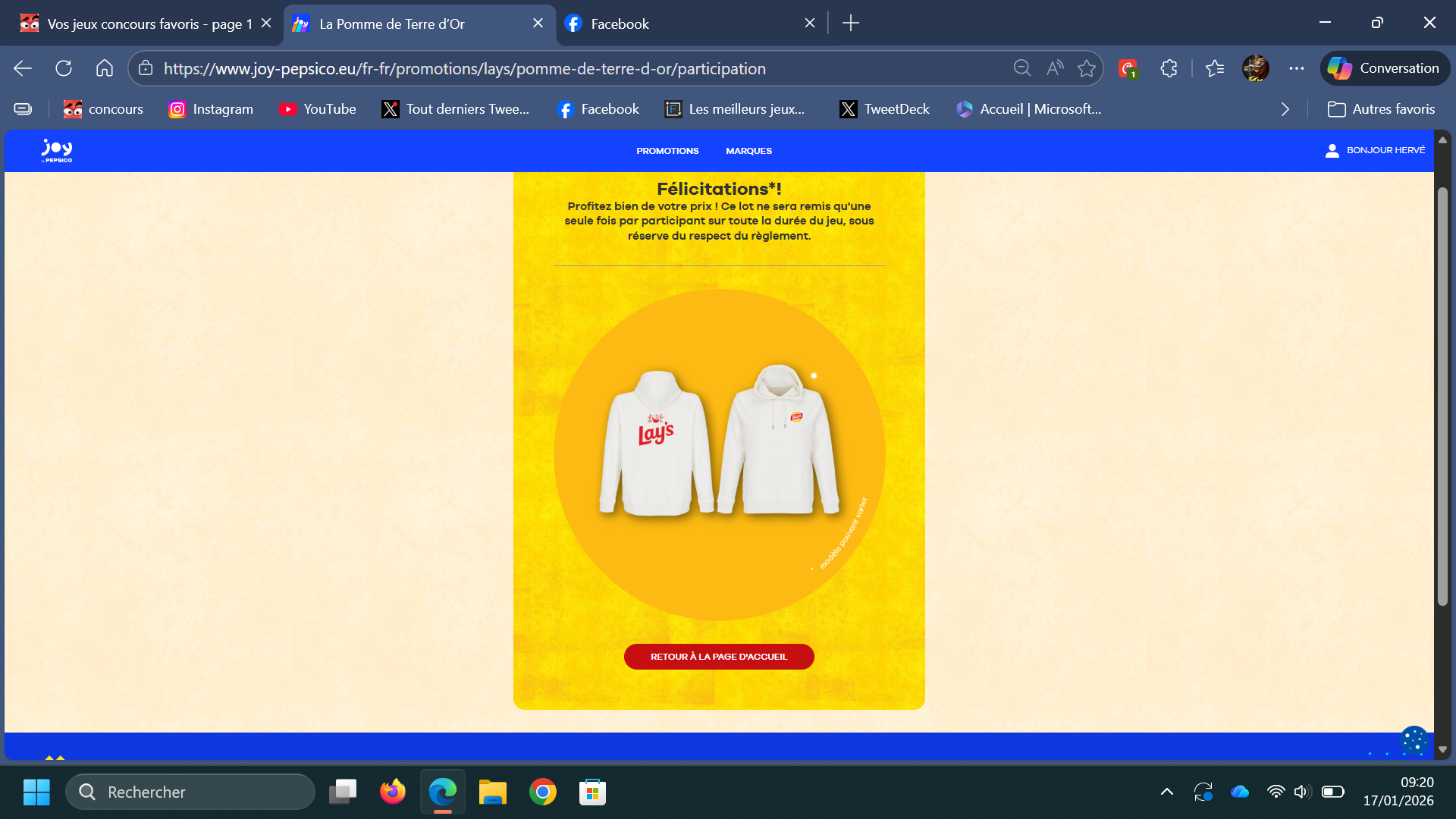Go to browser home page
Viewport: 1456px width, 819px height.
tap(105, 68)
